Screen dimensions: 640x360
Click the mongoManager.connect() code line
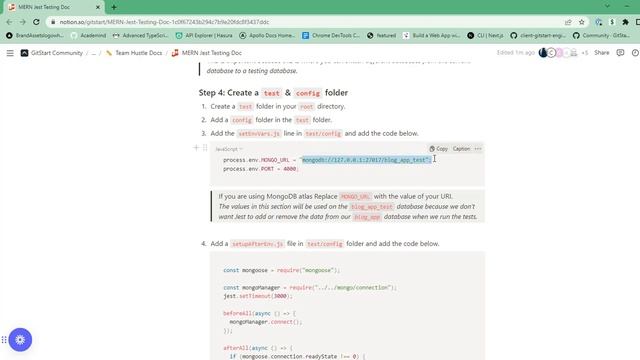[266, 322]
